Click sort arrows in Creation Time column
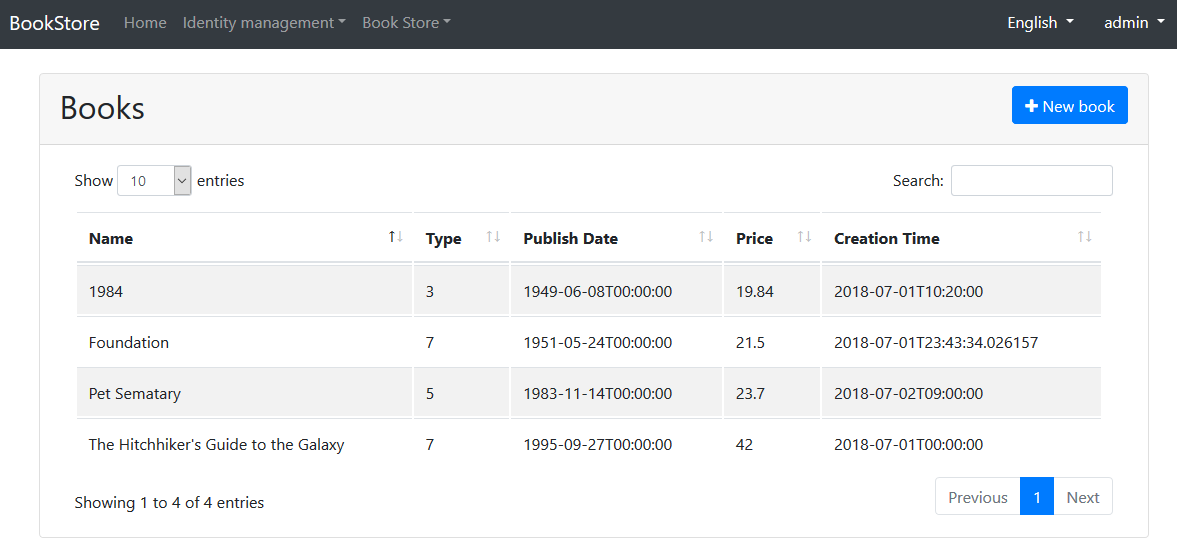1177x558 pixels. pyautogui.click(x=1085, y=237)
